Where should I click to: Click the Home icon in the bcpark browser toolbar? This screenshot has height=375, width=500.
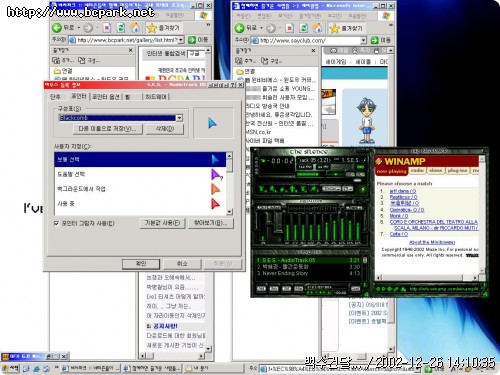coord(135,28)
